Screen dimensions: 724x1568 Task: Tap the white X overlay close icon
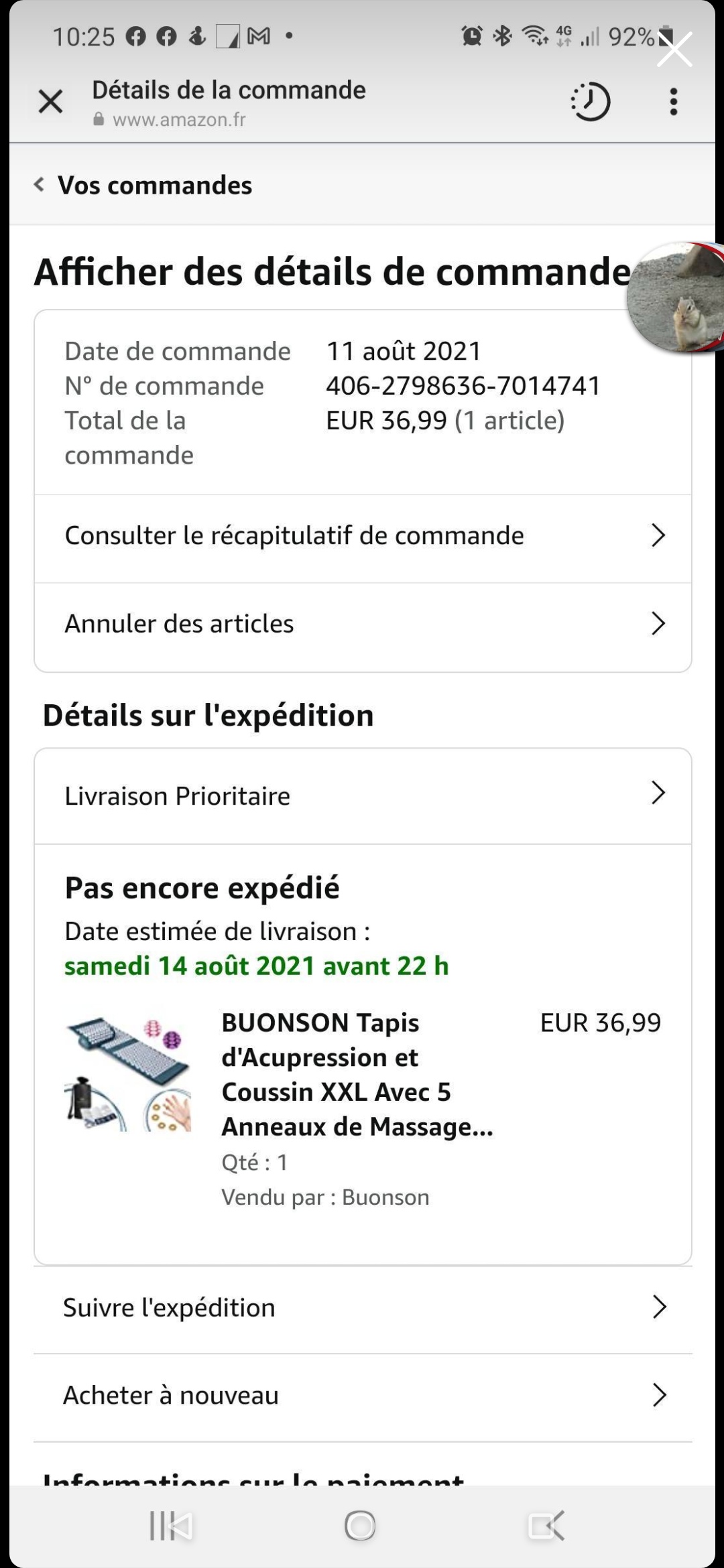click(674, 50)
